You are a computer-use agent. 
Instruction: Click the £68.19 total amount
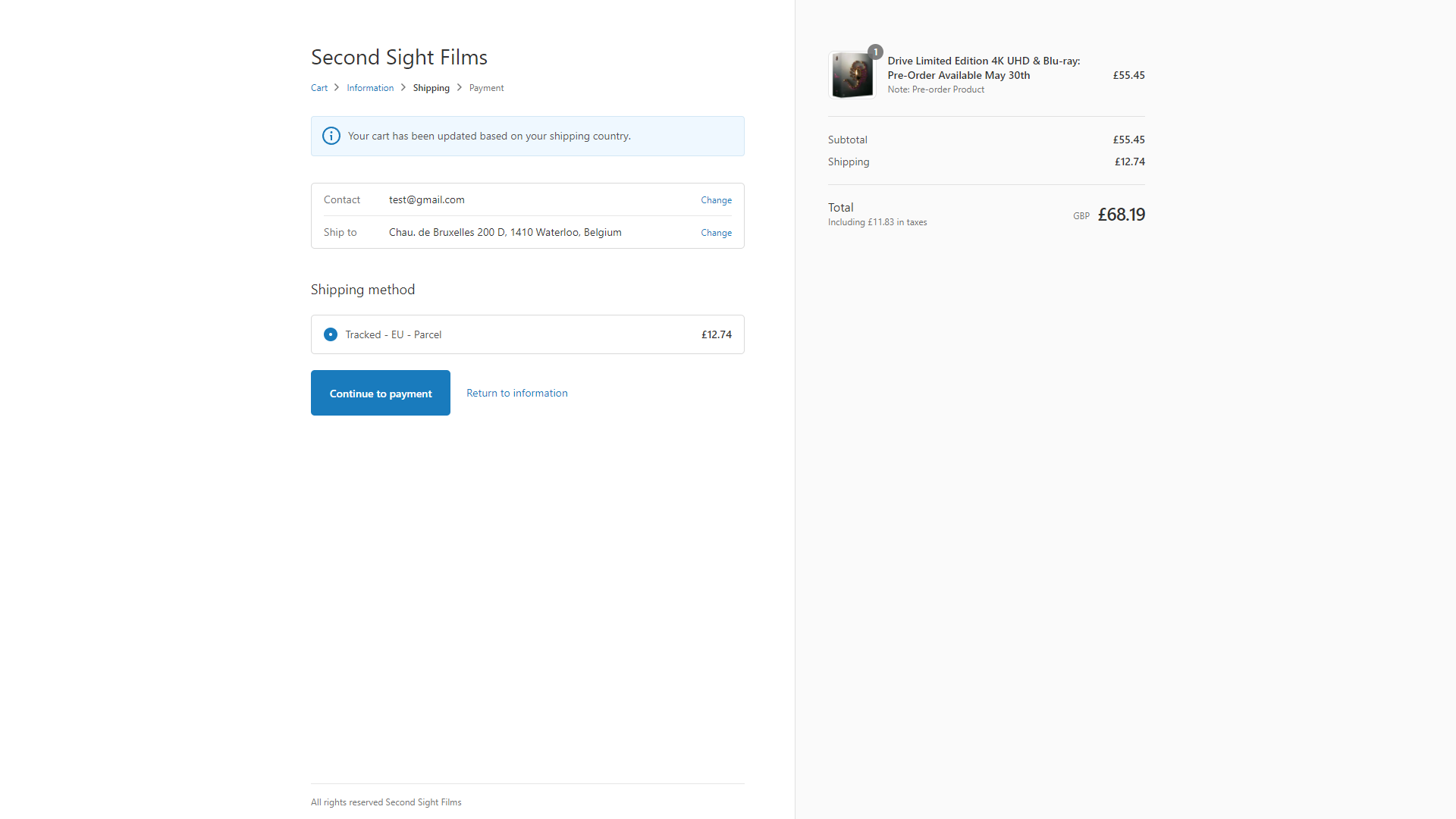point(1121,215)
